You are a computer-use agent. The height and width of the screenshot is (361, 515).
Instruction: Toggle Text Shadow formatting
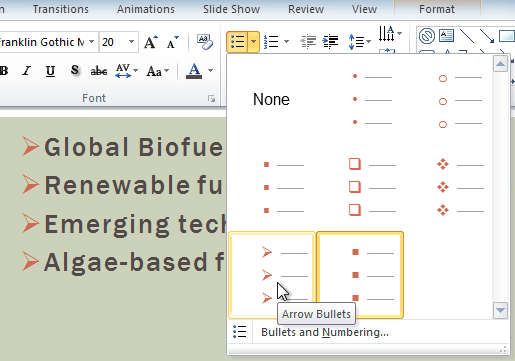pos(75,70)
